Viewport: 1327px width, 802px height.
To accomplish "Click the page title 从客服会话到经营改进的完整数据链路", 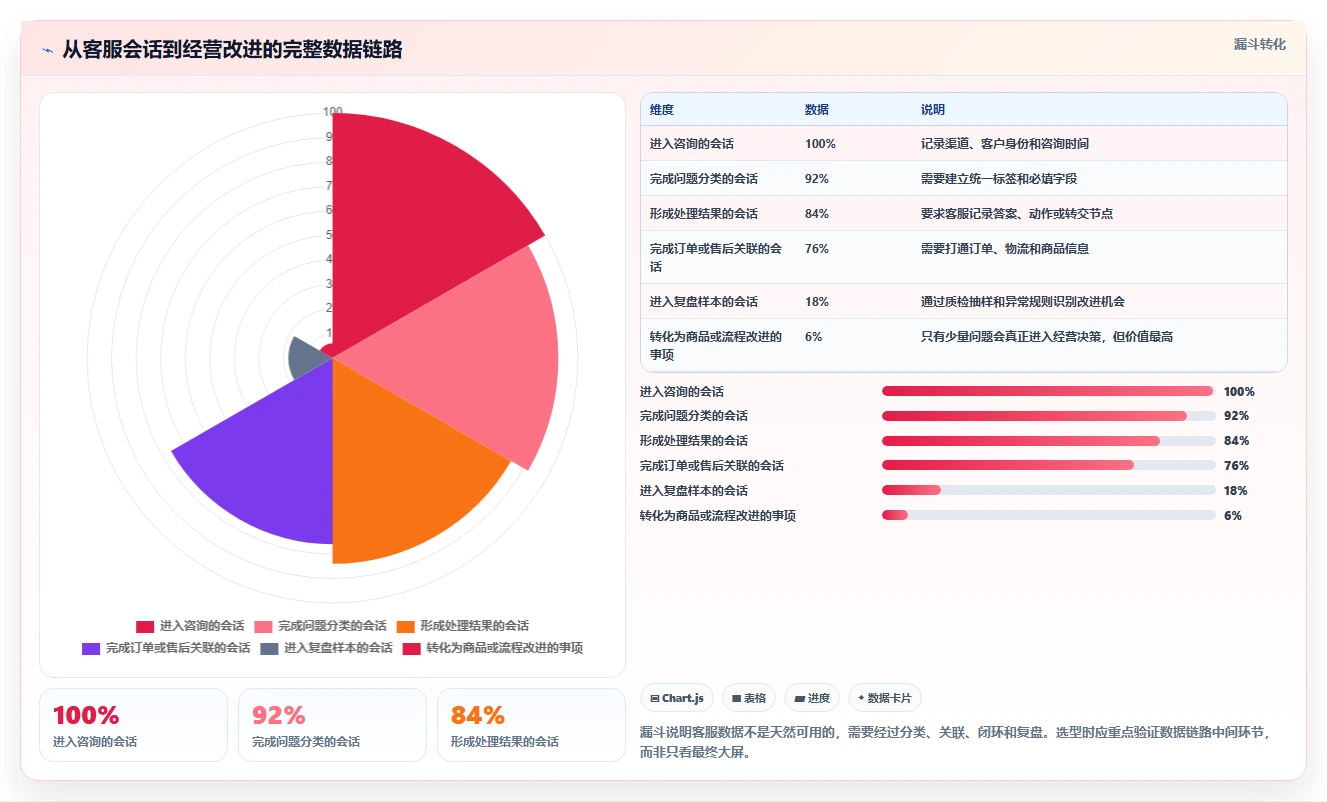I will pyautogui.click(x=232, y=50).
